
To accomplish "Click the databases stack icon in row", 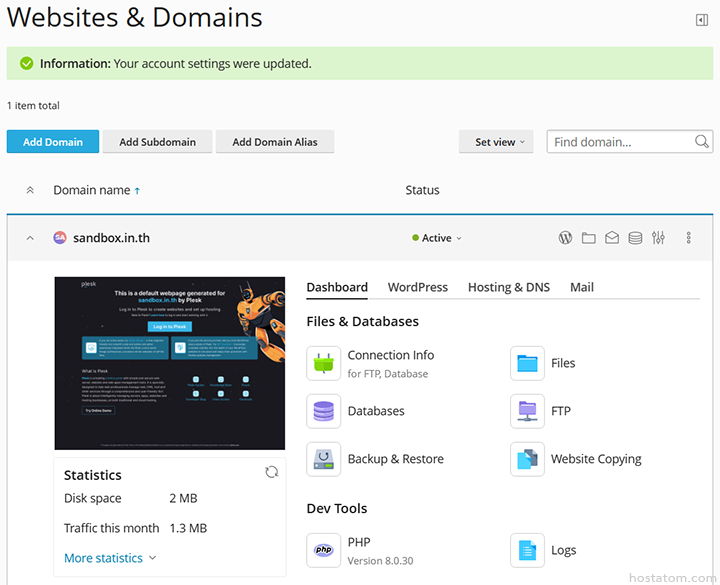I will point(635,238).
